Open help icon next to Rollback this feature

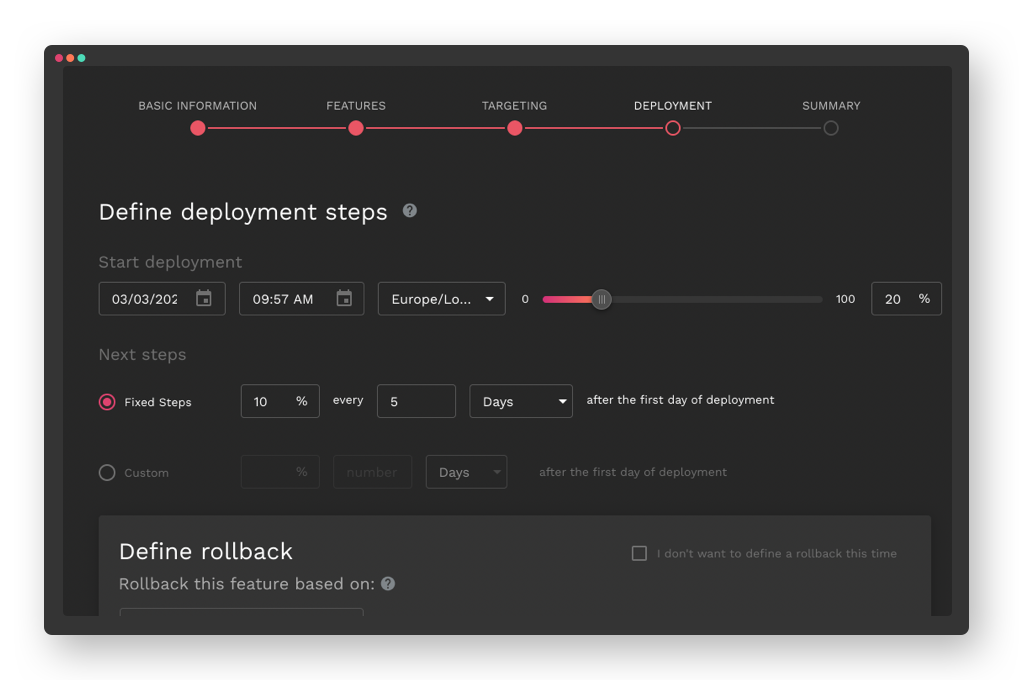tap(388, 583)
